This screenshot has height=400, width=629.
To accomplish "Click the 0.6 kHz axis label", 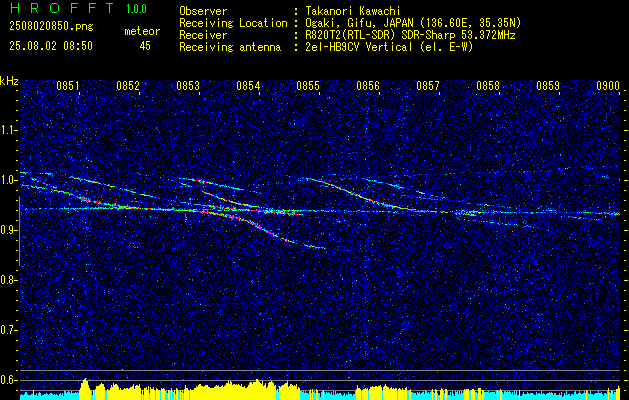I will [8, 380].
